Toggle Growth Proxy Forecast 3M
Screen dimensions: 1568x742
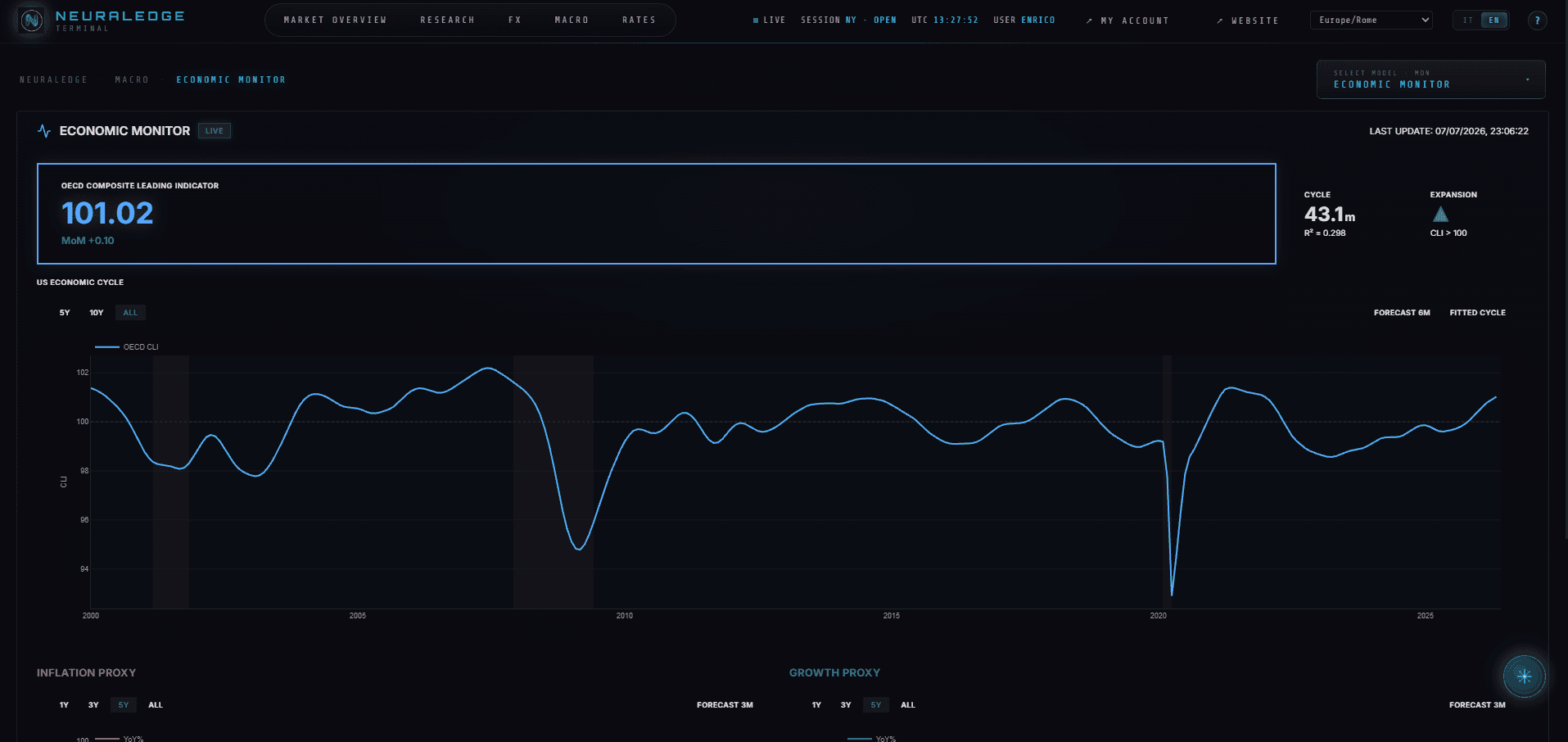[x=1477, y=705]
